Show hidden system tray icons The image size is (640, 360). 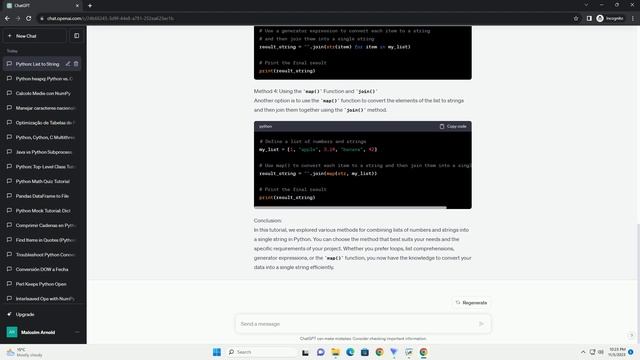coord(583,352)
